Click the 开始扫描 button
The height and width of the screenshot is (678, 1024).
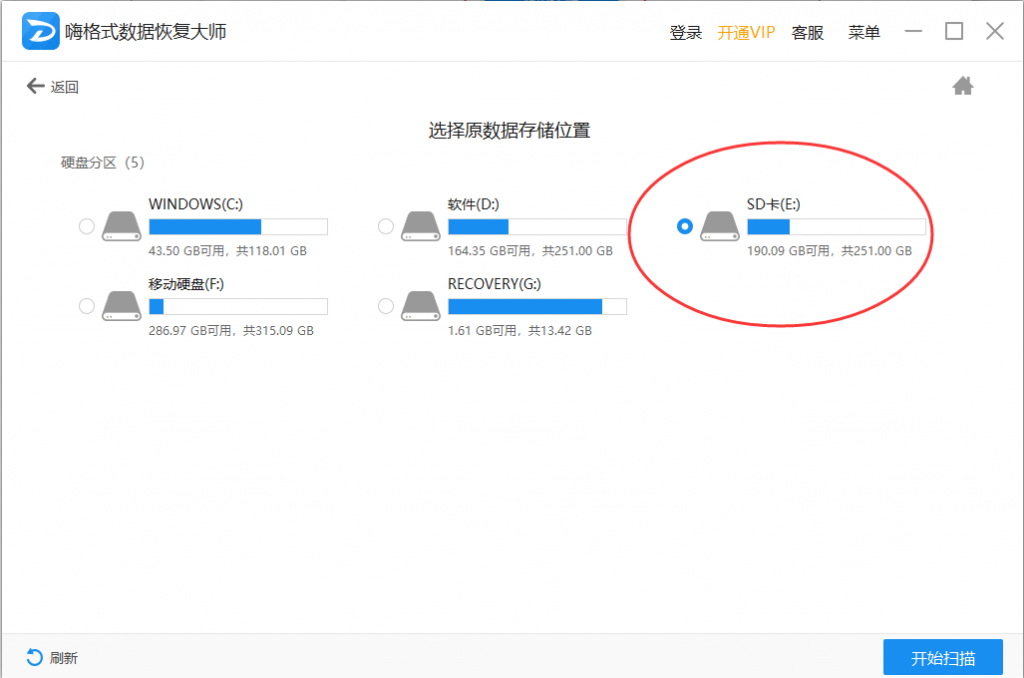click(x=943, y=657)
